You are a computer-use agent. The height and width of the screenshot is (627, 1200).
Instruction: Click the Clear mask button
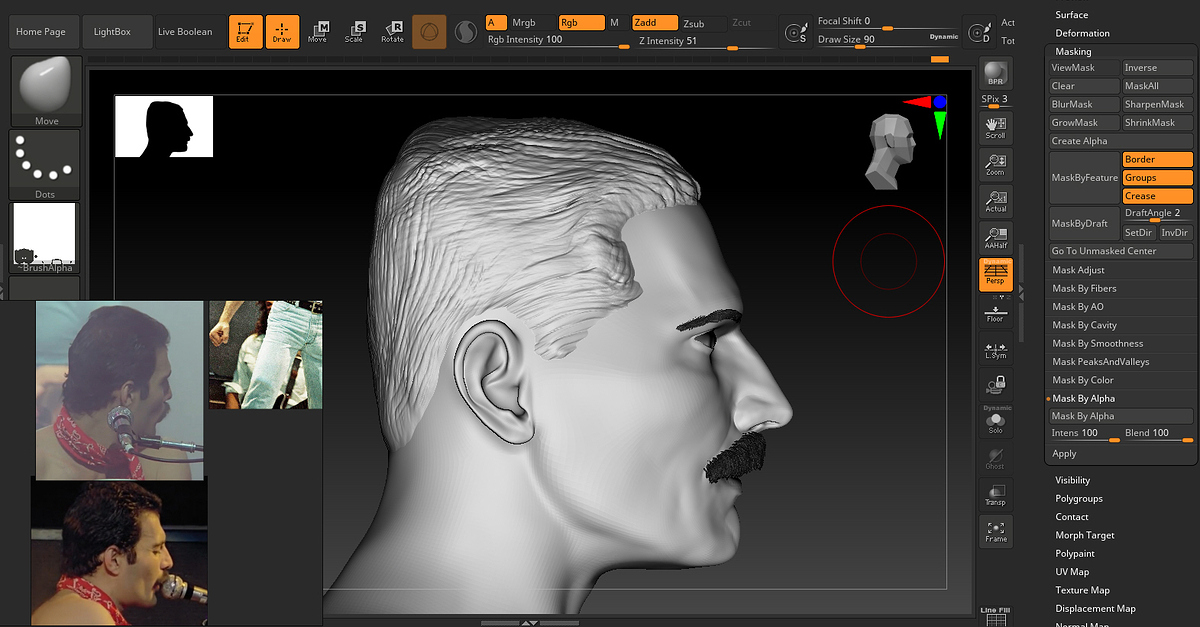pyautogui.click(x=1084, y=86)
